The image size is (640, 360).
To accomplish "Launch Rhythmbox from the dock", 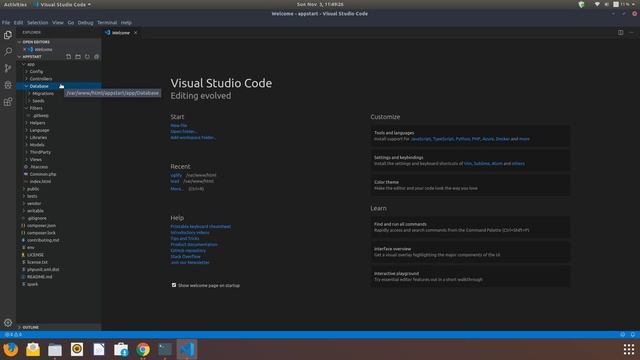I will (x=77, y=349).
